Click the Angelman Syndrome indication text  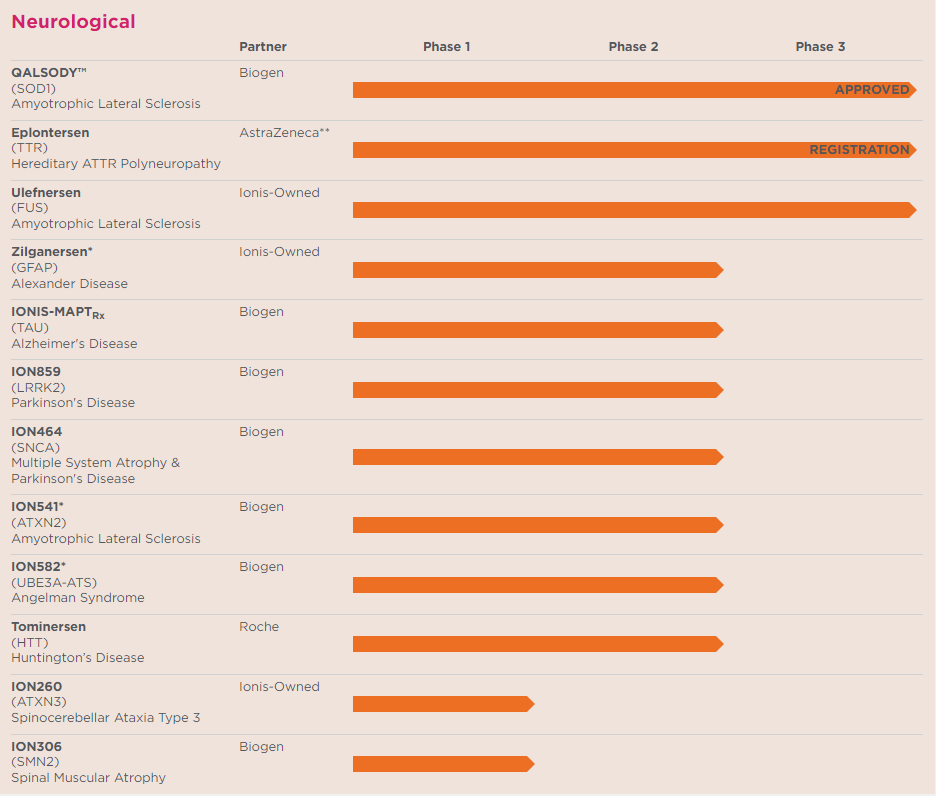78,598
